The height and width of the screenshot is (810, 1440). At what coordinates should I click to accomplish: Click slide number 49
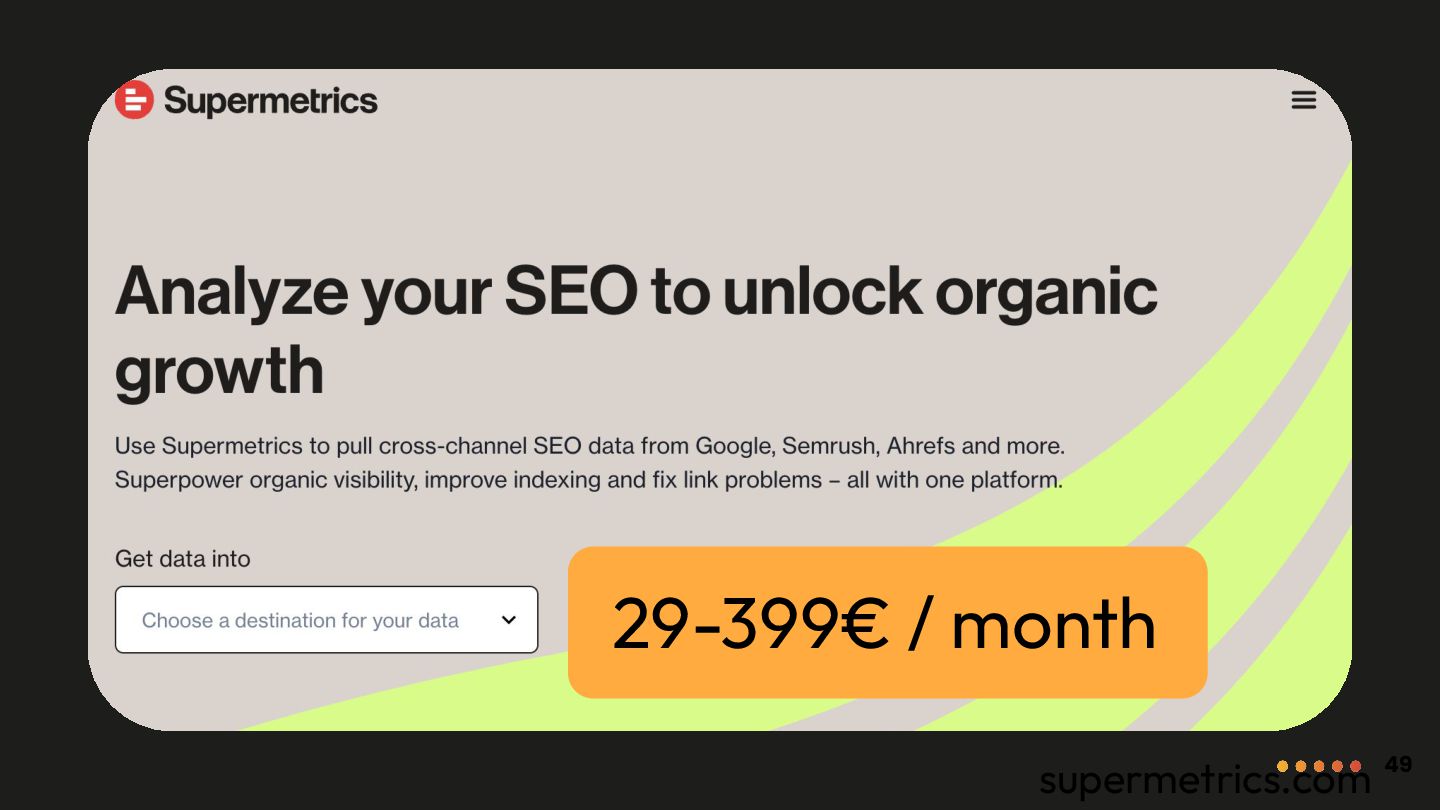[x=1398, y=765]
